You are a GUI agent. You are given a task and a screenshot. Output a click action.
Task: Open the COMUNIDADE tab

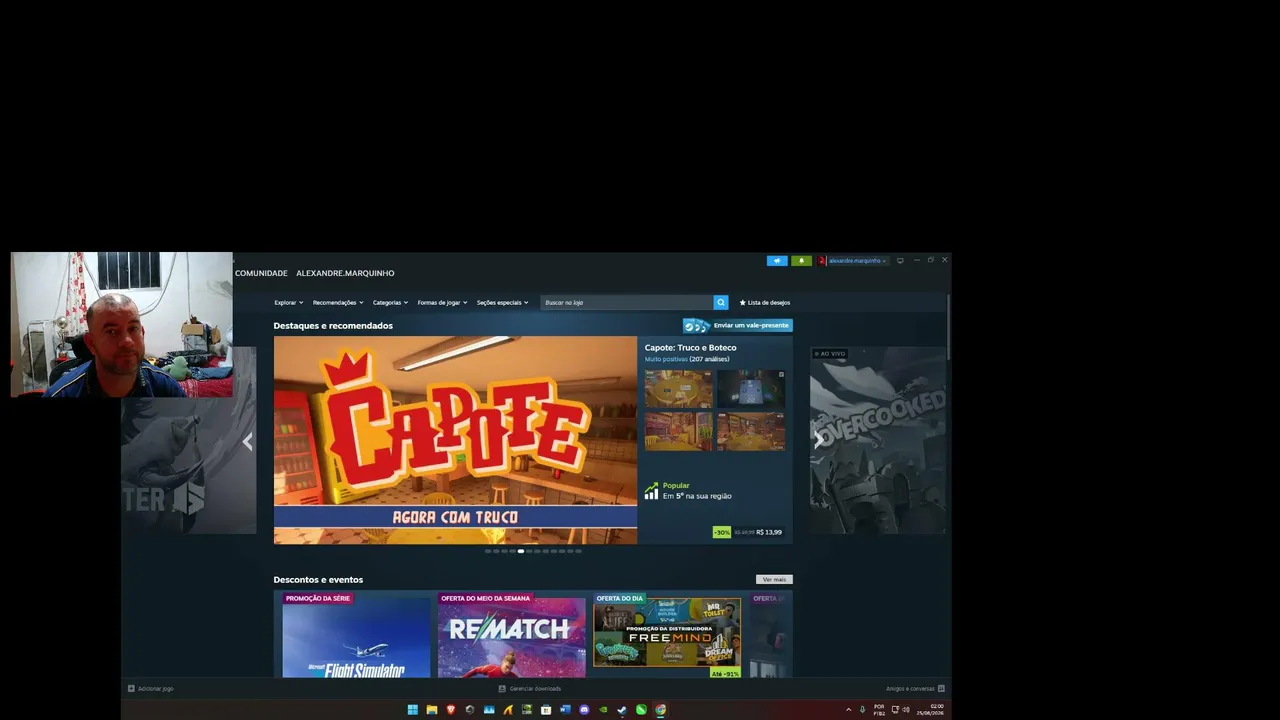(261, 273)
